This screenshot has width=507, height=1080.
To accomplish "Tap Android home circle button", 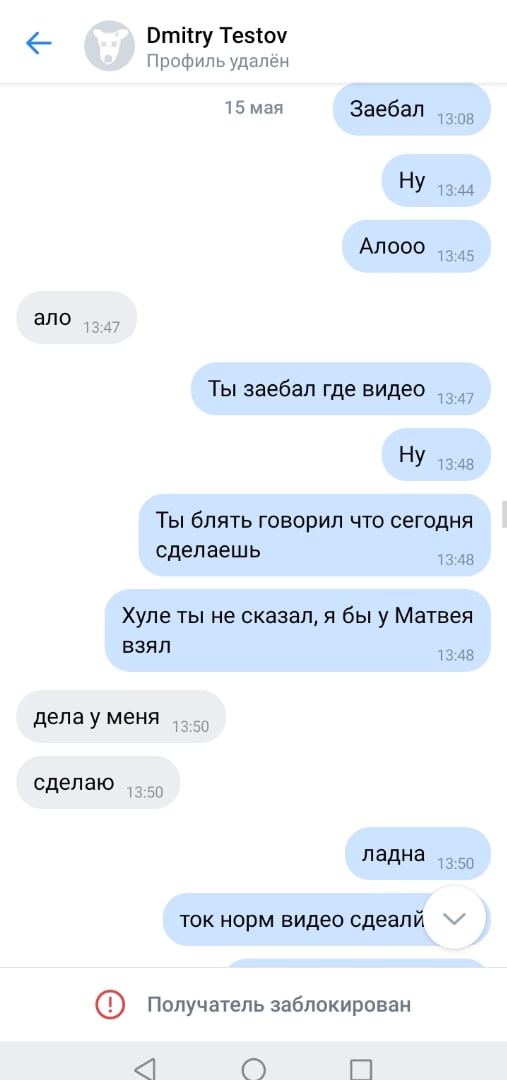I will (254, 1068).
